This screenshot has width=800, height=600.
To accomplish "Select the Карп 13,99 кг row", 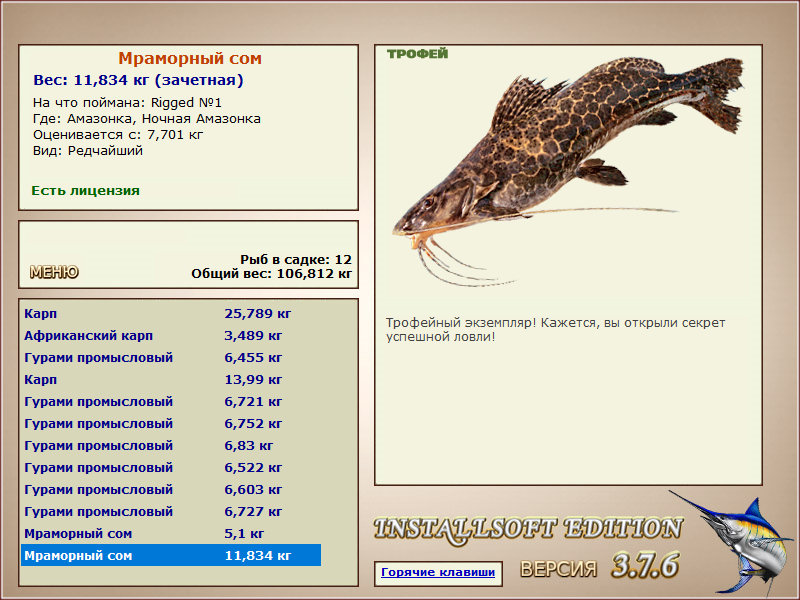I will point(171,380).
